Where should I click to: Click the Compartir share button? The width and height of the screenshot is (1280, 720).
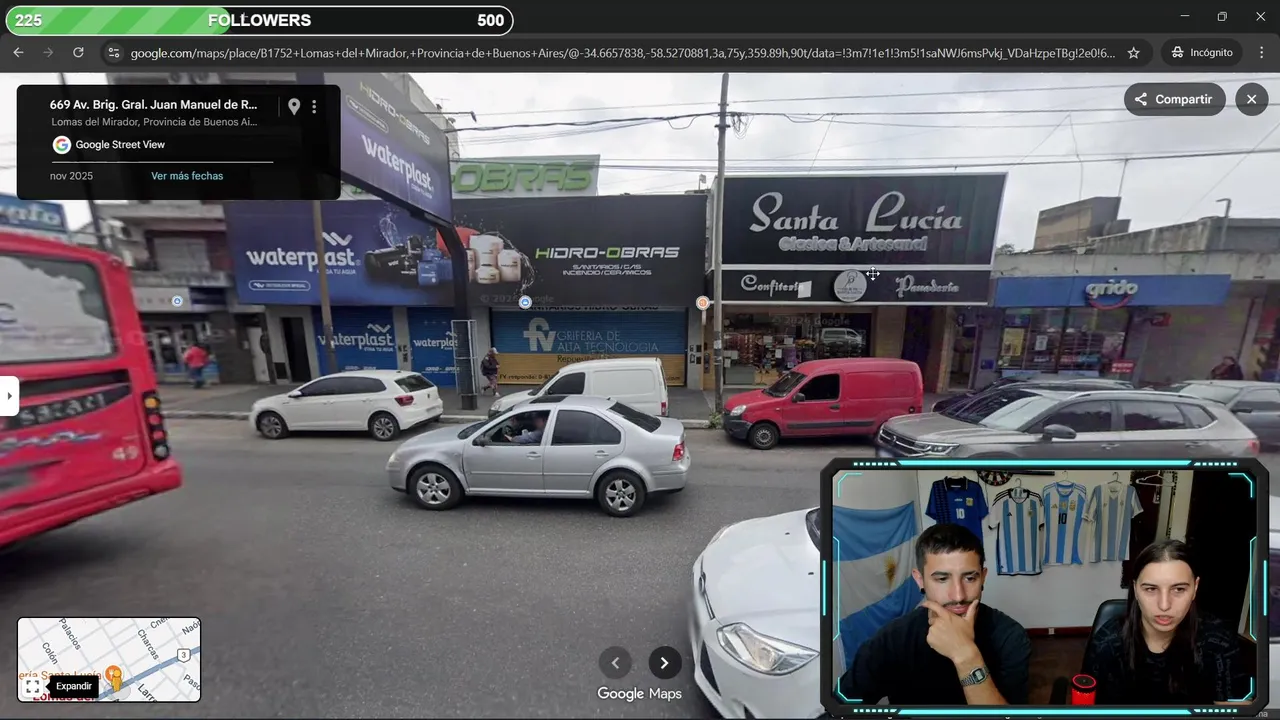click(1174, 99)
